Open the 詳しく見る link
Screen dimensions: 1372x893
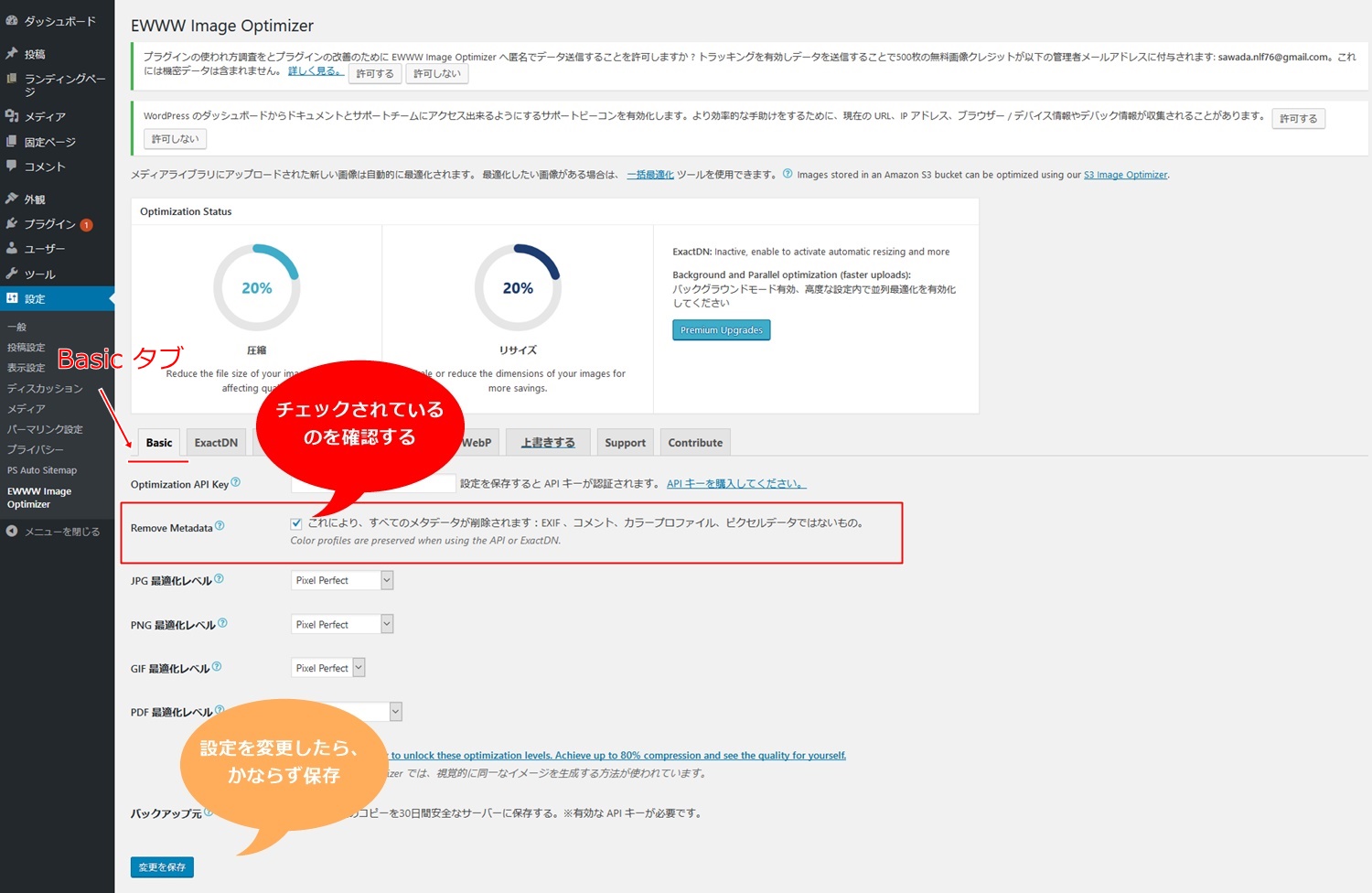[316, 70]
